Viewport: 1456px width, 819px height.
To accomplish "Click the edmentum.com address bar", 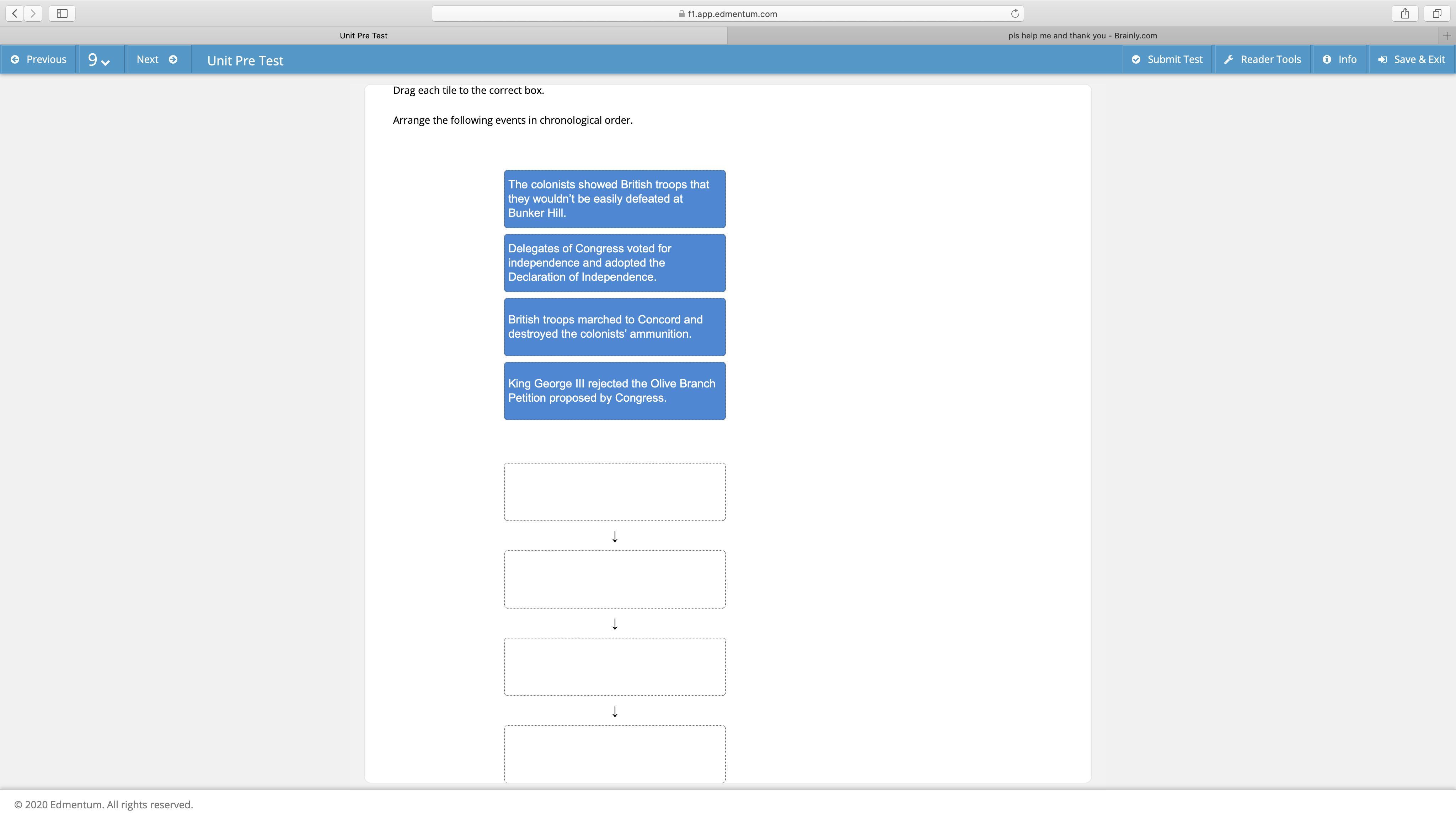I will (x=727, y=14).
